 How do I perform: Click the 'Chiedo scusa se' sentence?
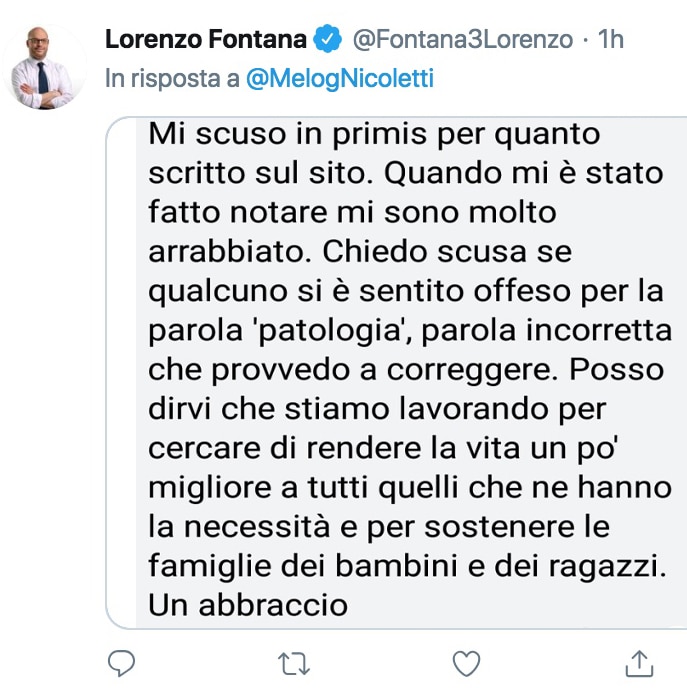[447, 252]
